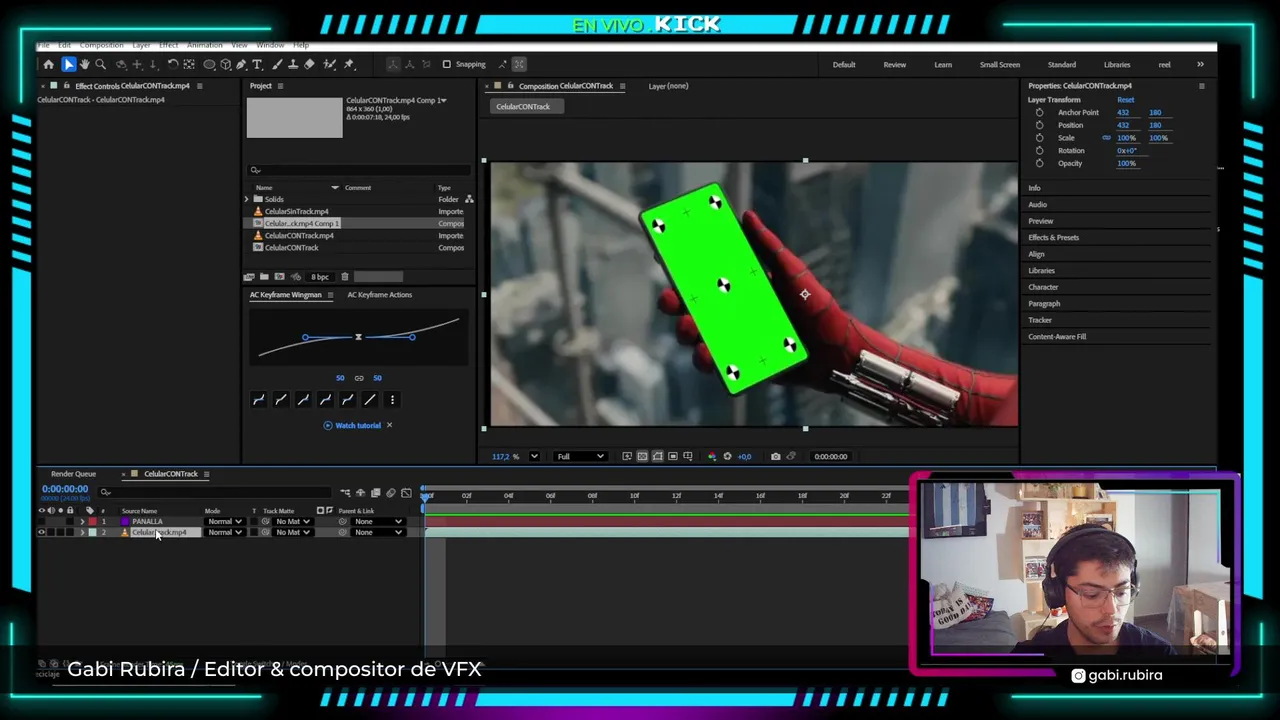Image resolution: width=1280 pixels, height=720 pixels.
Task: Select the Hand tool
Action: 84,64
